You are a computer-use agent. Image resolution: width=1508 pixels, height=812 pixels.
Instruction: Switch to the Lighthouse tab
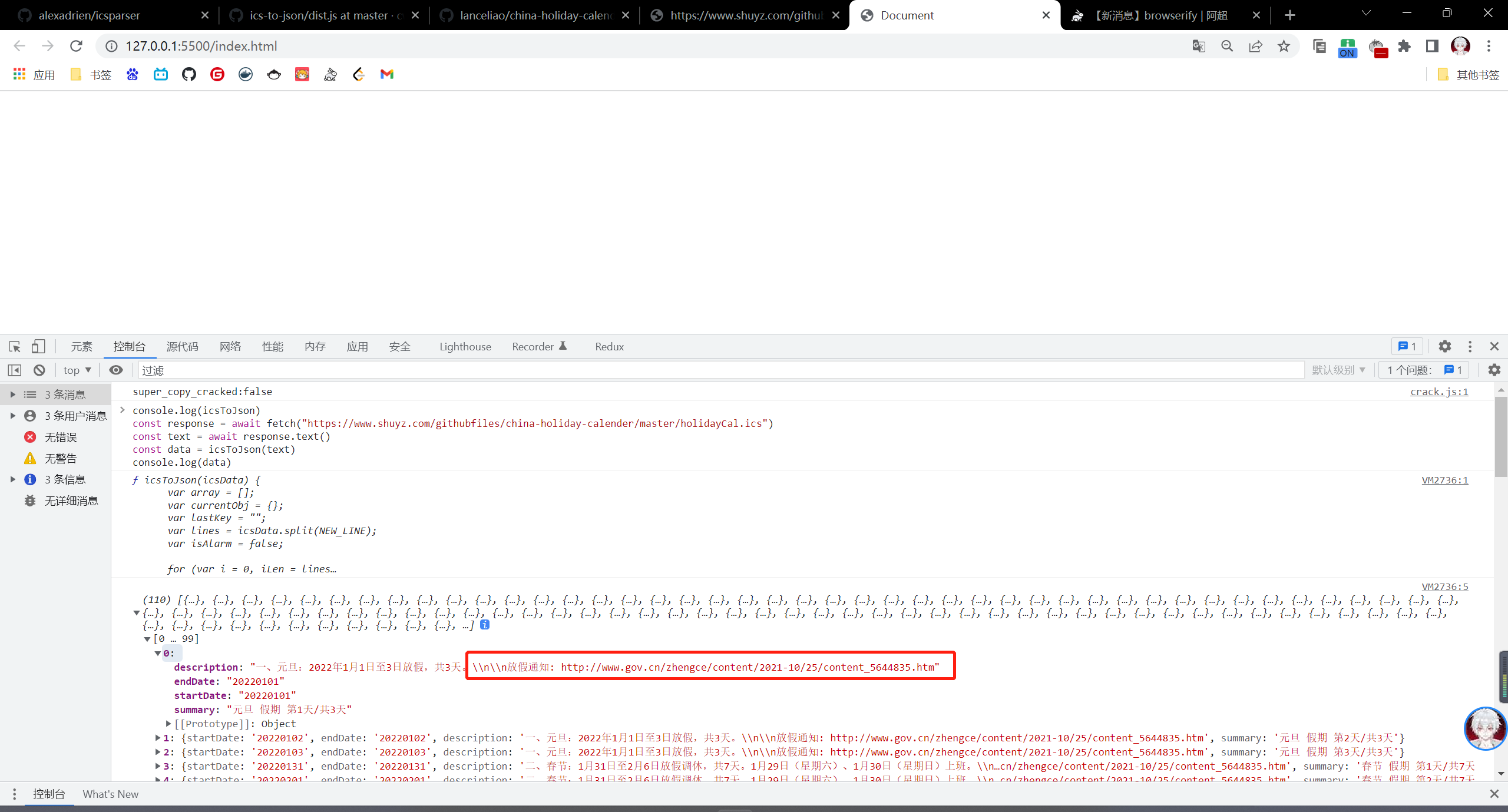(465, 346)
